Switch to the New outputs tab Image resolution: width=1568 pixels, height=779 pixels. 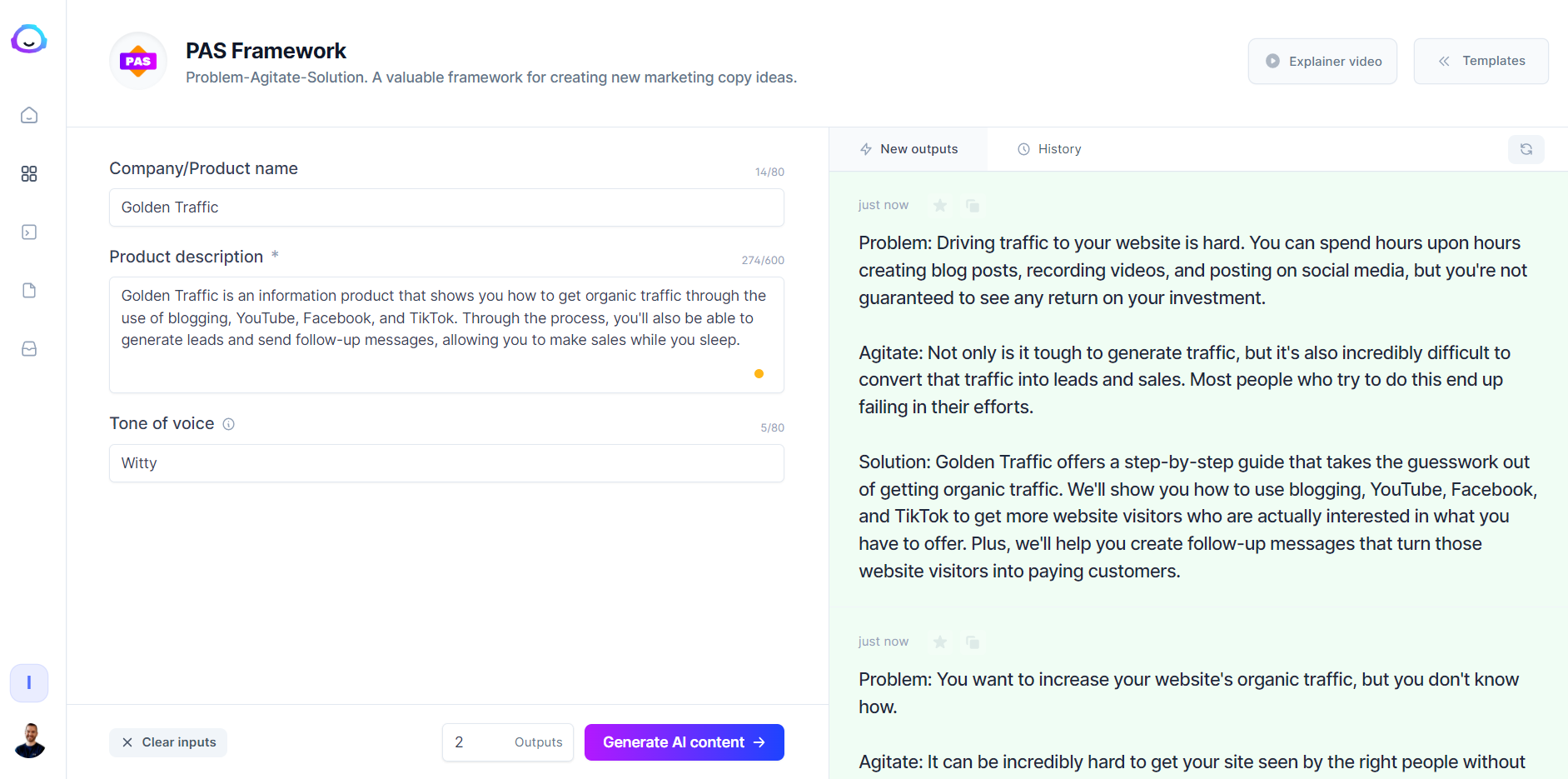(908, 149)
